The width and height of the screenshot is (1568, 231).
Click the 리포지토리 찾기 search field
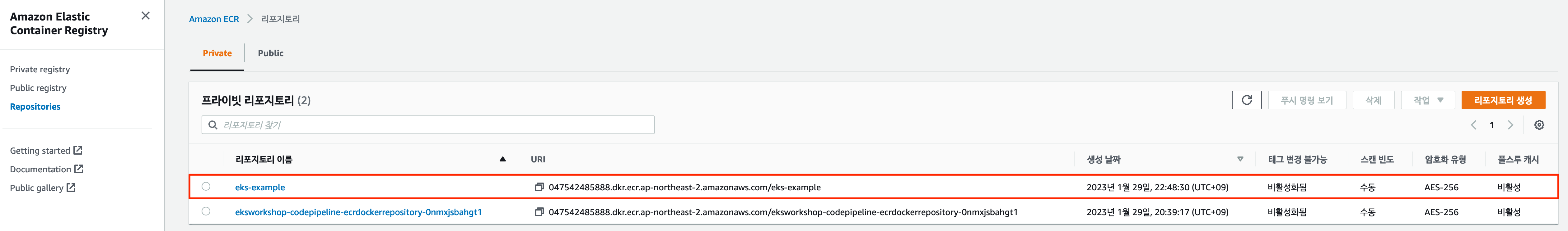428,125
